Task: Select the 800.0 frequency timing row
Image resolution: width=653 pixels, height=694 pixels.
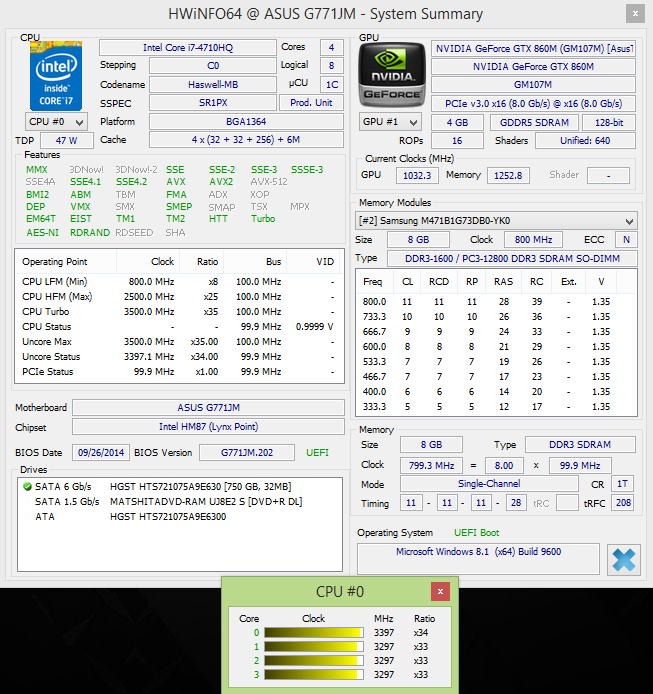Action: (496, 302)
